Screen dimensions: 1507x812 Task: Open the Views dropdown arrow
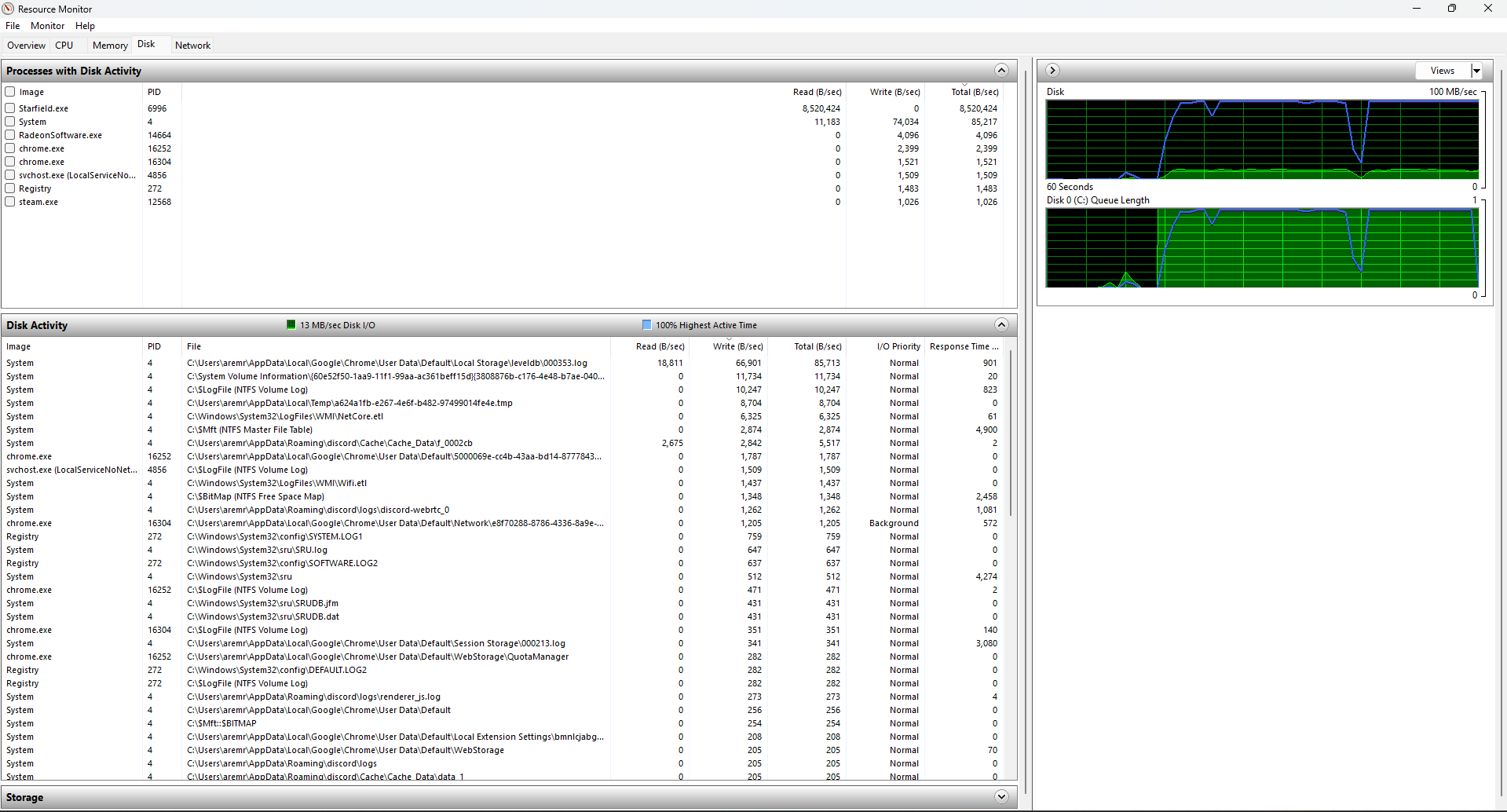point(1476,71)
